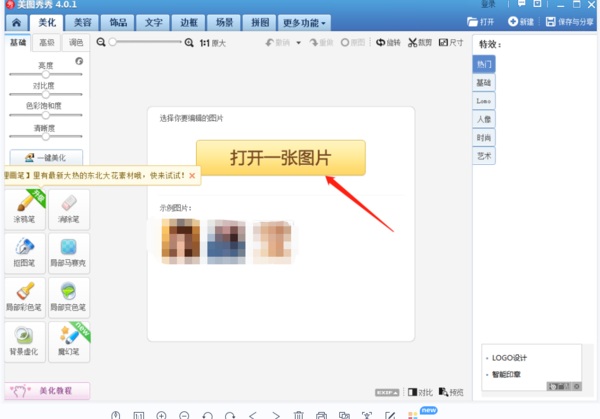Expand the EXIF info panel
The height and width of the screenshot is (419, 600).
[387, 393]
